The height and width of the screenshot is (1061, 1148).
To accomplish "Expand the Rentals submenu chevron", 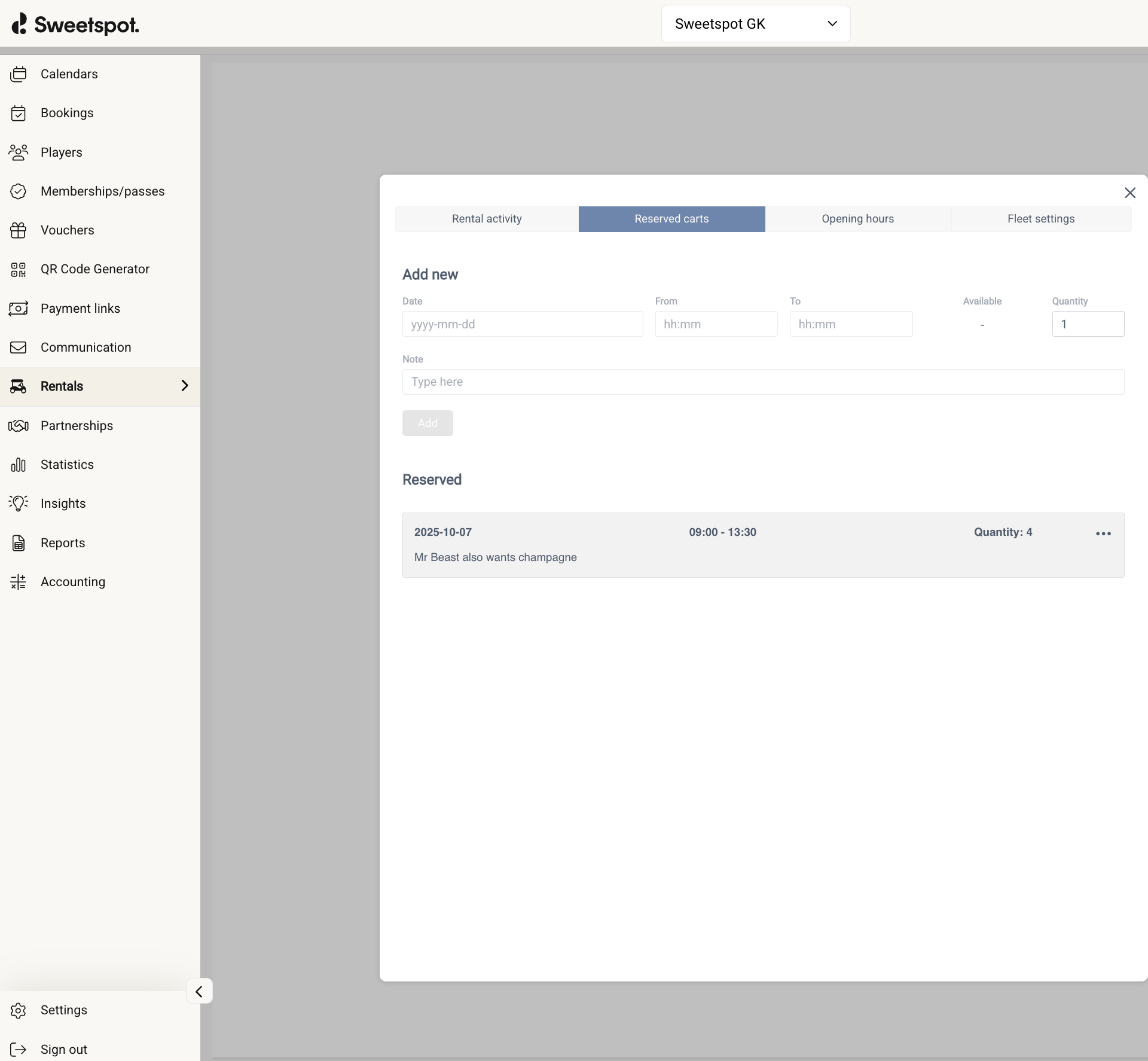I will [185, 386].
